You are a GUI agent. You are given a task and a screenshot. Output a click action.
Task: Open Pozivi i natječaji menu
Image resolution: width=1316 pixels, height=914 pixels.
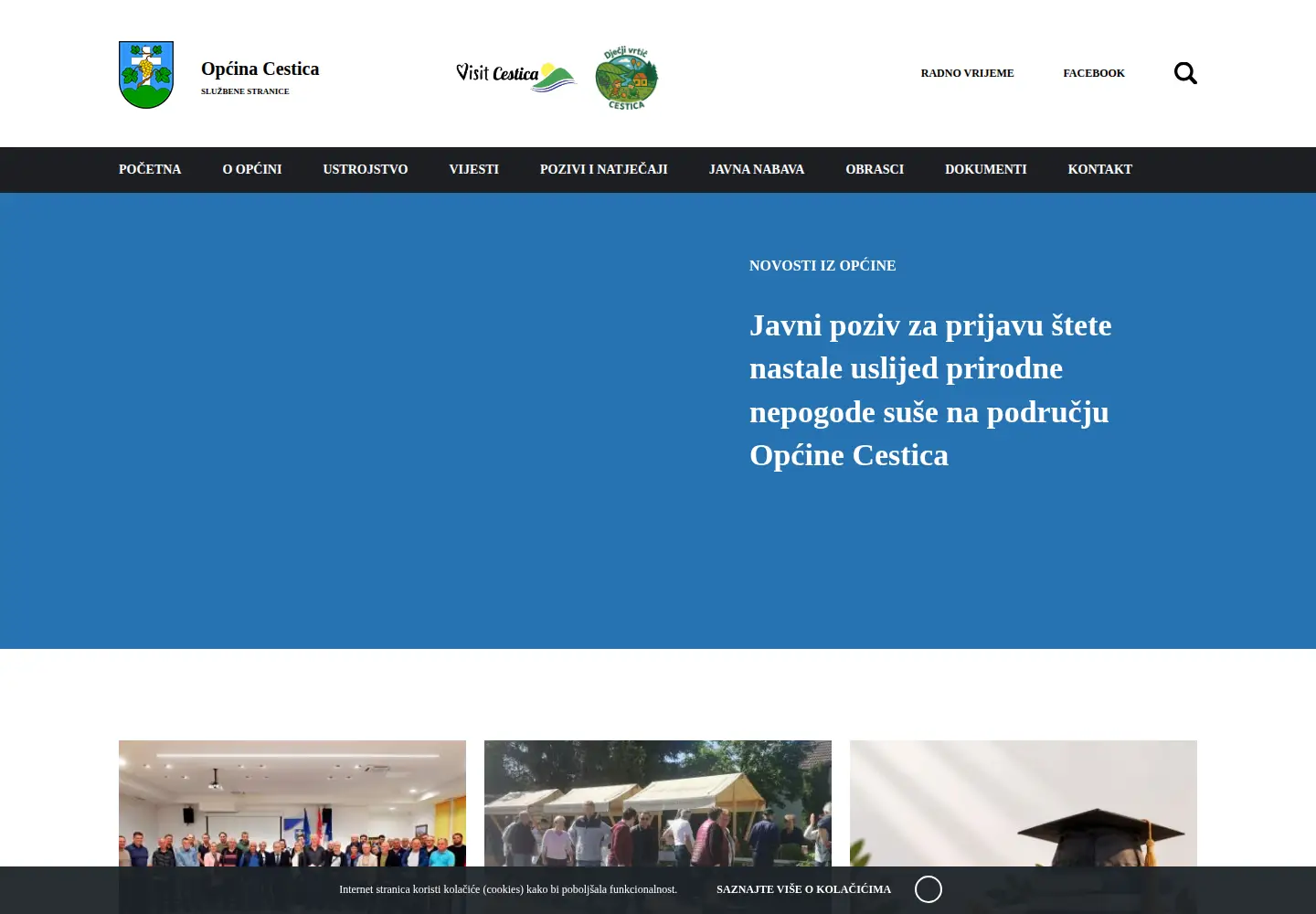tap(604, 169)
